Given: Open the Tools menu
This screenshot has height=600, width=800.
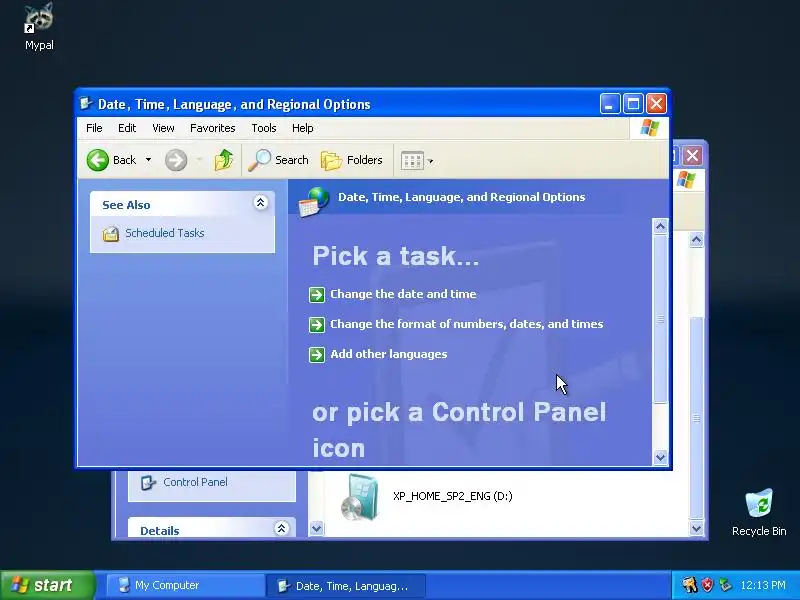Looking at the screenshot, I should point(264,128).
